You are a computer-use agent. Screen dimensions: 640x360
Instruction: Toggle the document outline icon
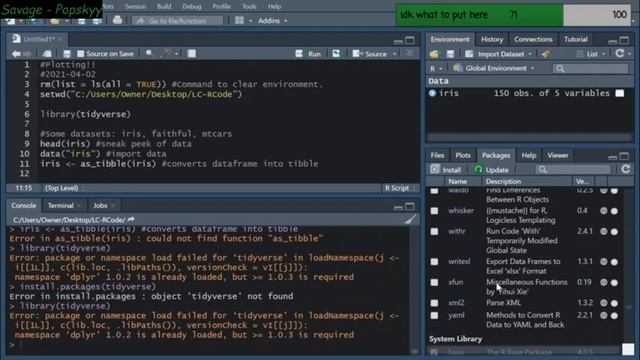(x=409, y=53)
